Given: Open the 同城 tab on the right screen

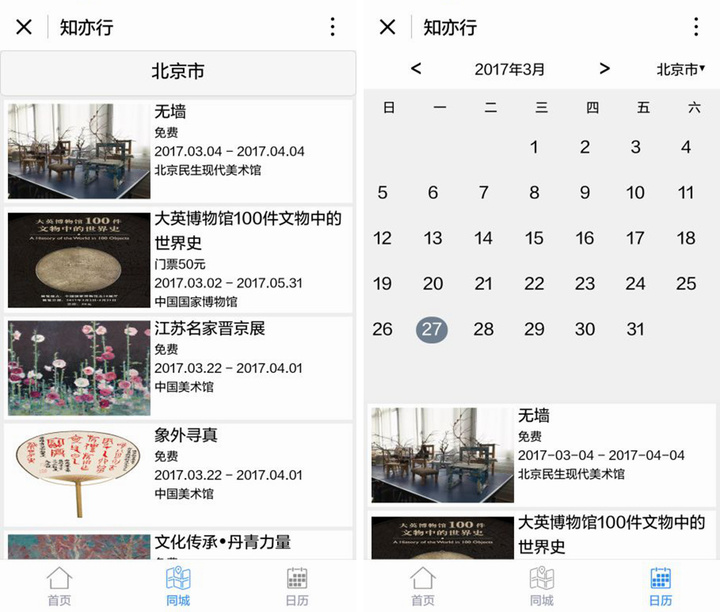Looking at the screenshot, I should [542, 586].
